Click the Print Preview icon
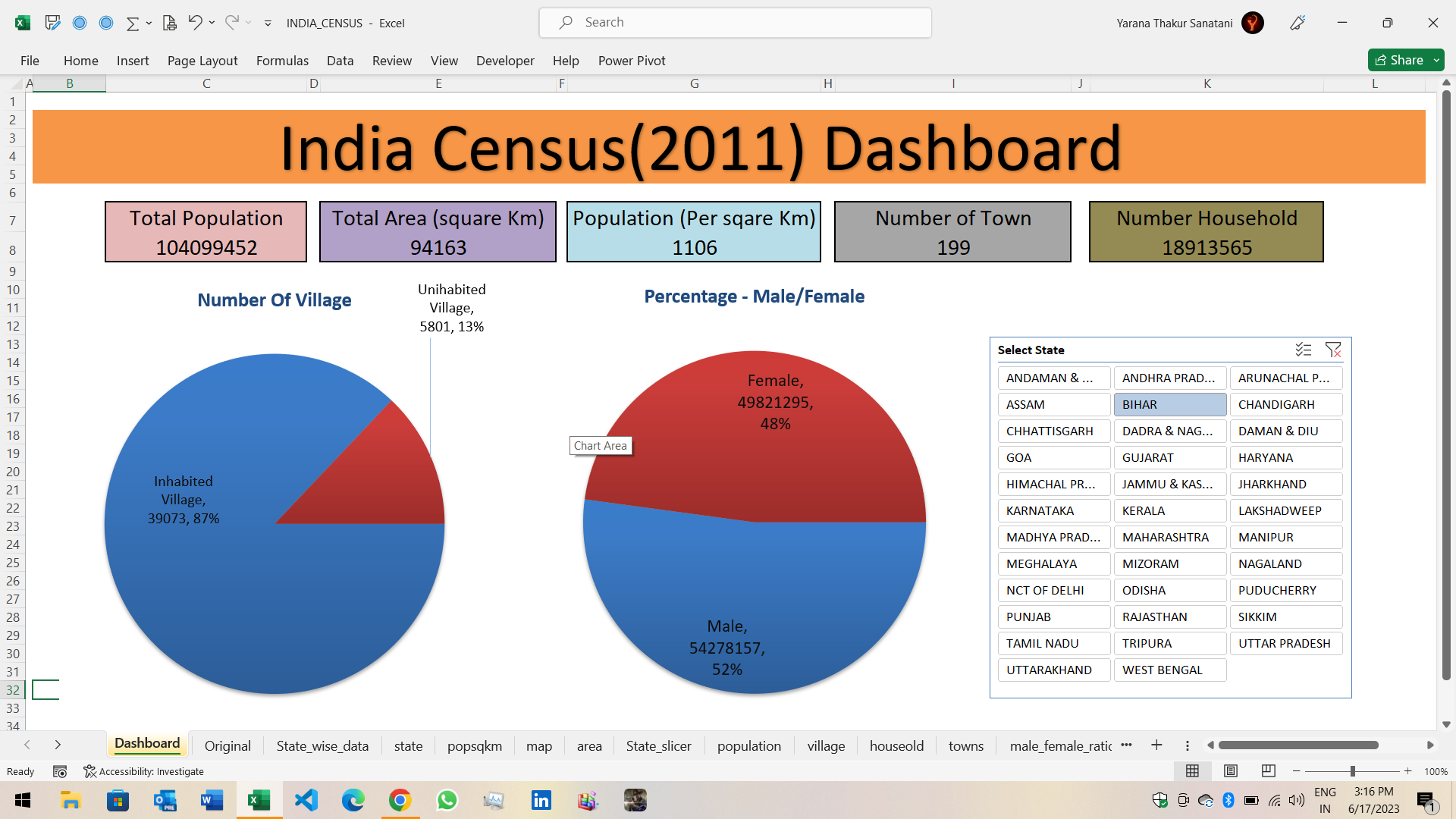 (x=170, y=23)
